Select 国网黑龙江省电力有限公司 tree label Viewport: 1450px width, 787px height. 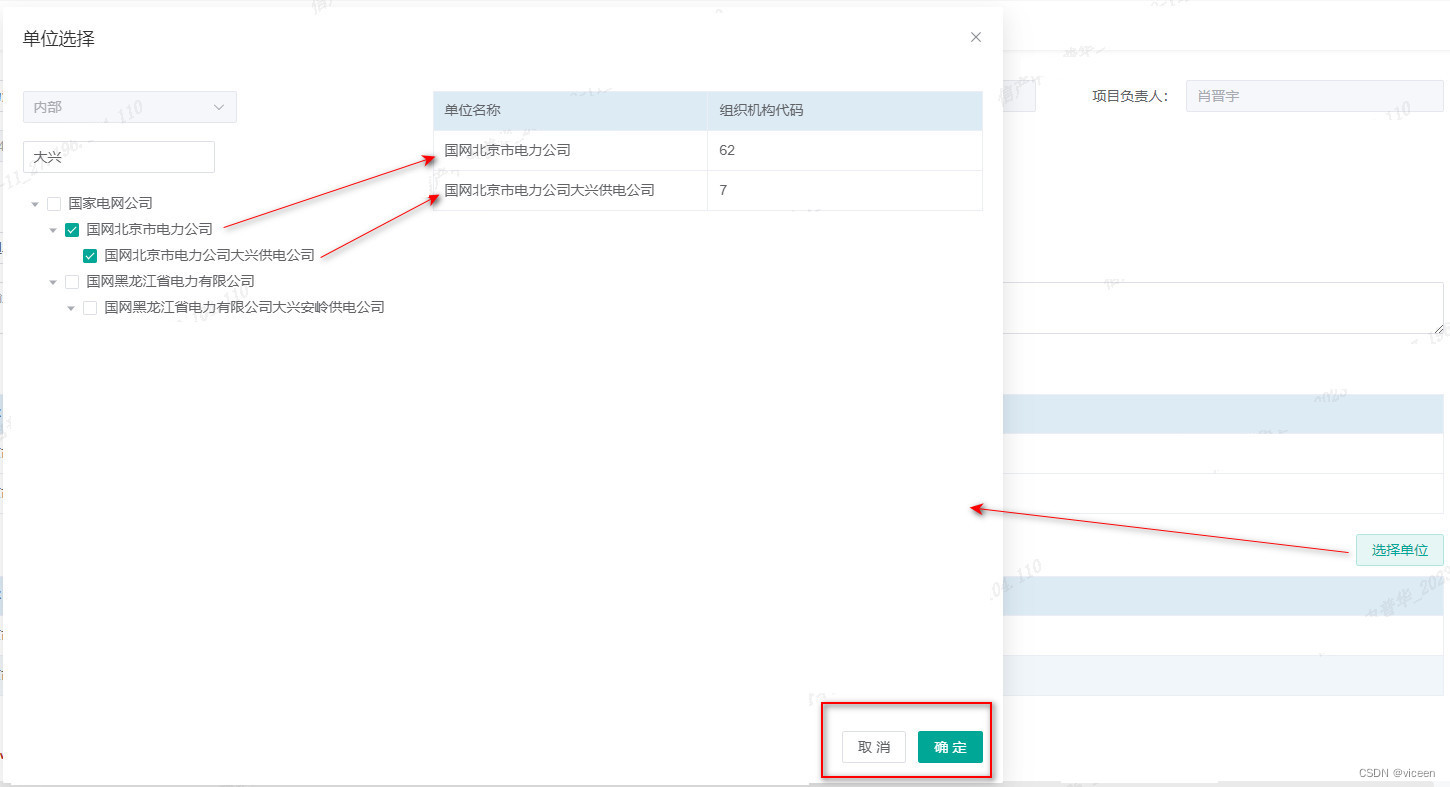(x=170, y=281)
